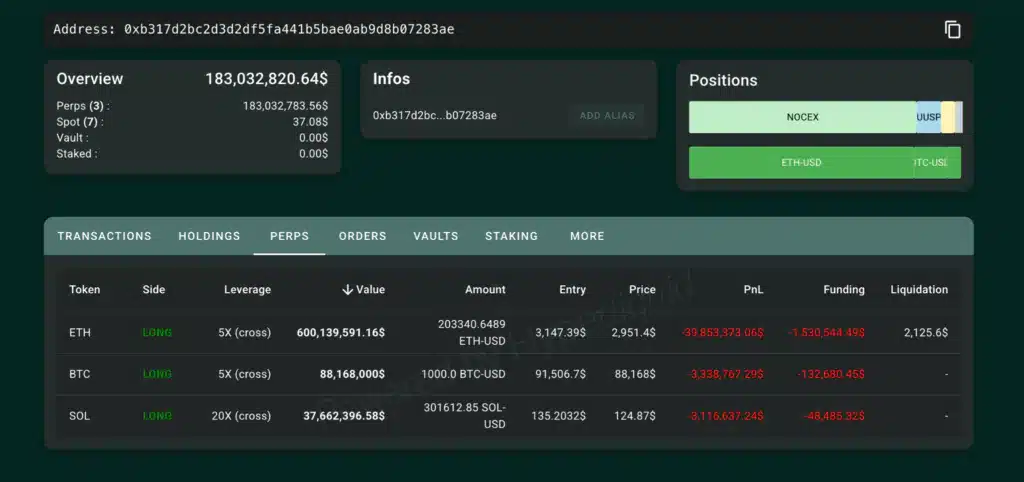Sort by the Liquidation column header
1024x482 pixels.
pyautogui.click(x=918, y=290)
